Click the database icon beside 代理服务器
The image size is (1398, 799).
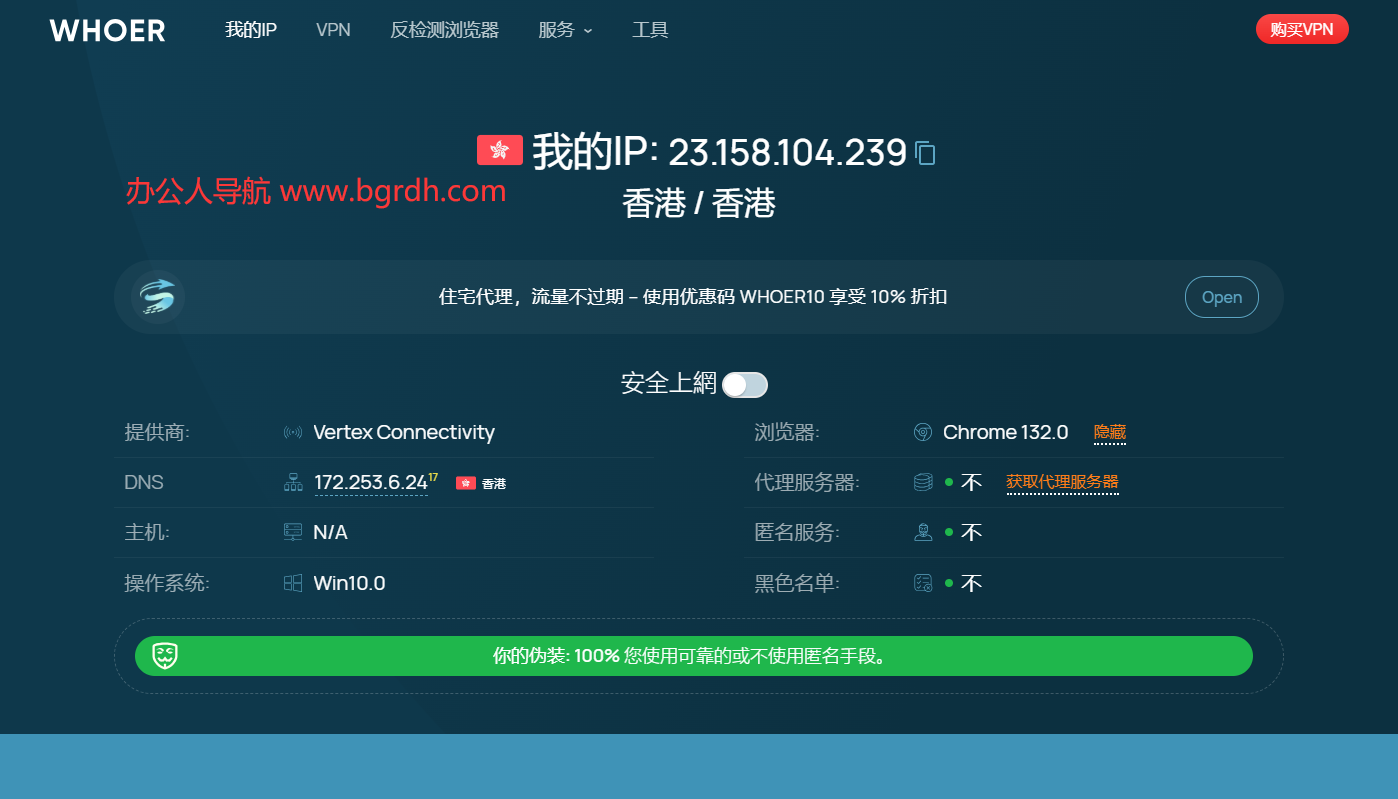click(x=922, y=482)
